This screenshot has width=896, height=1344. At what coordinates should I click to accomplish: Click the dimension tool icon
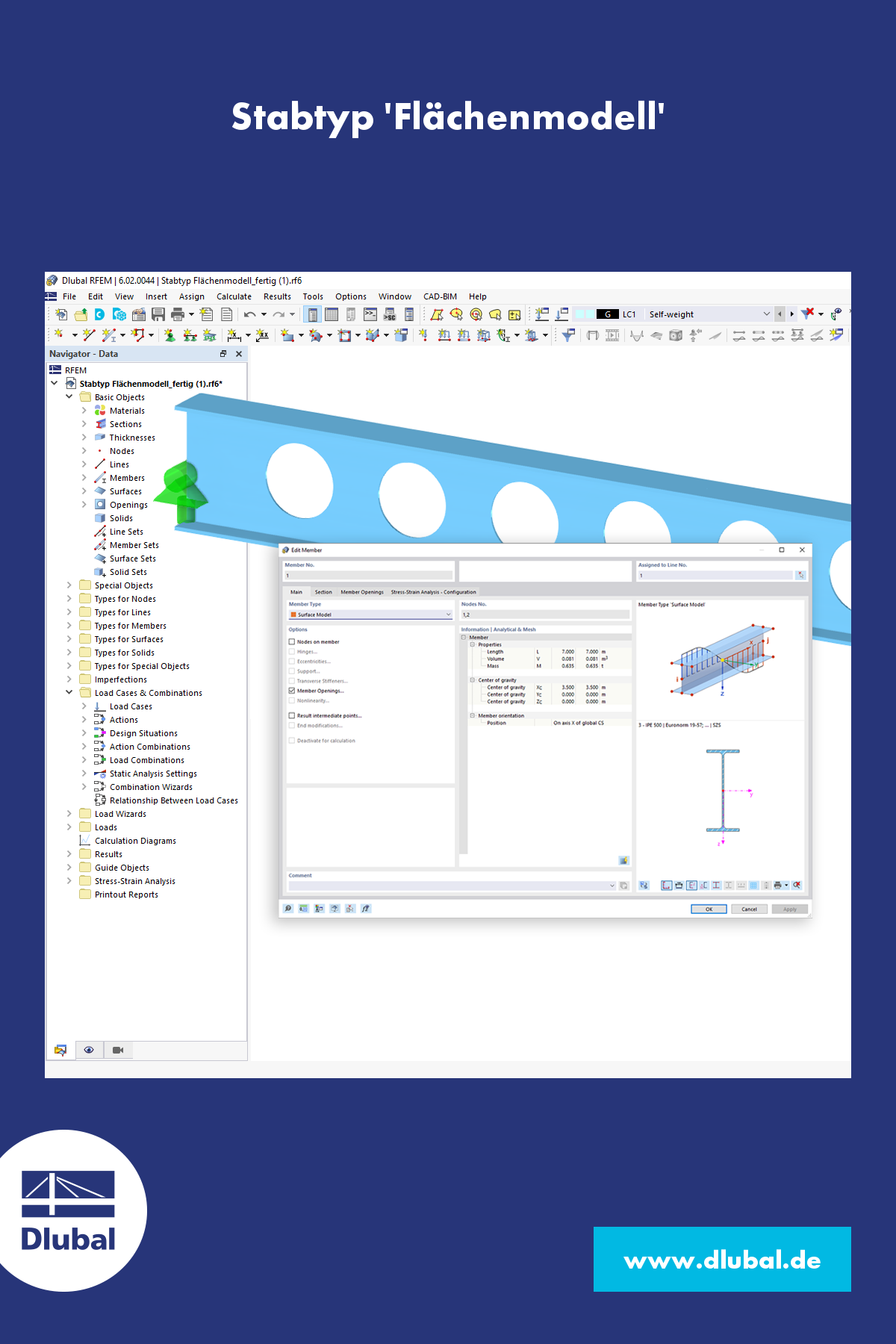click(234, 335)
